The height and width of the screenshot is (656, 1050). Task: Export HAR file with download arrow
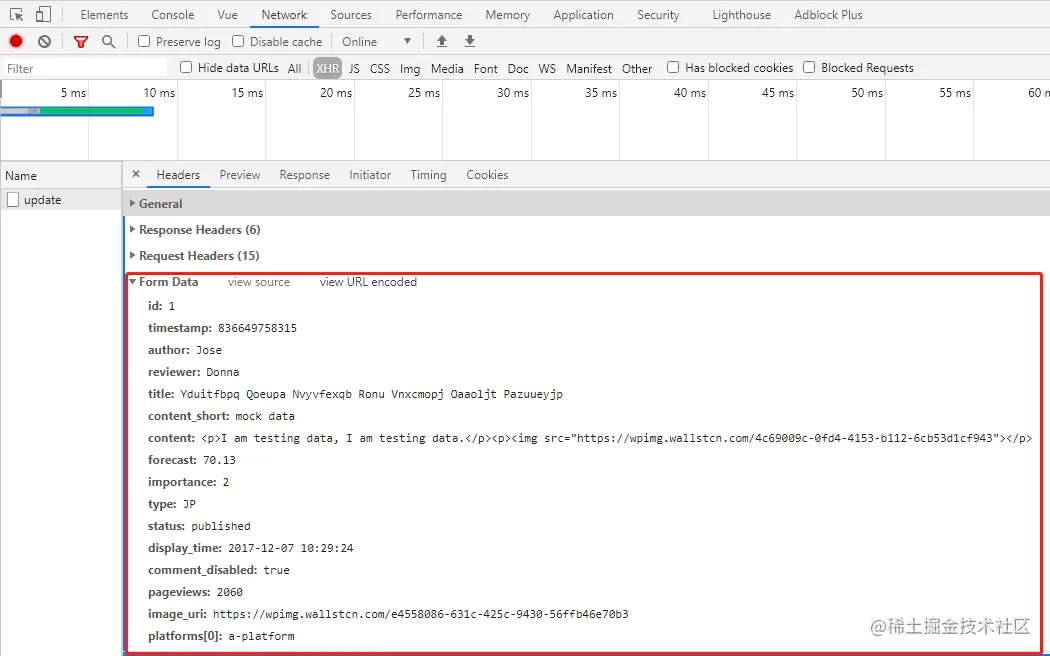tap(470, 42)
